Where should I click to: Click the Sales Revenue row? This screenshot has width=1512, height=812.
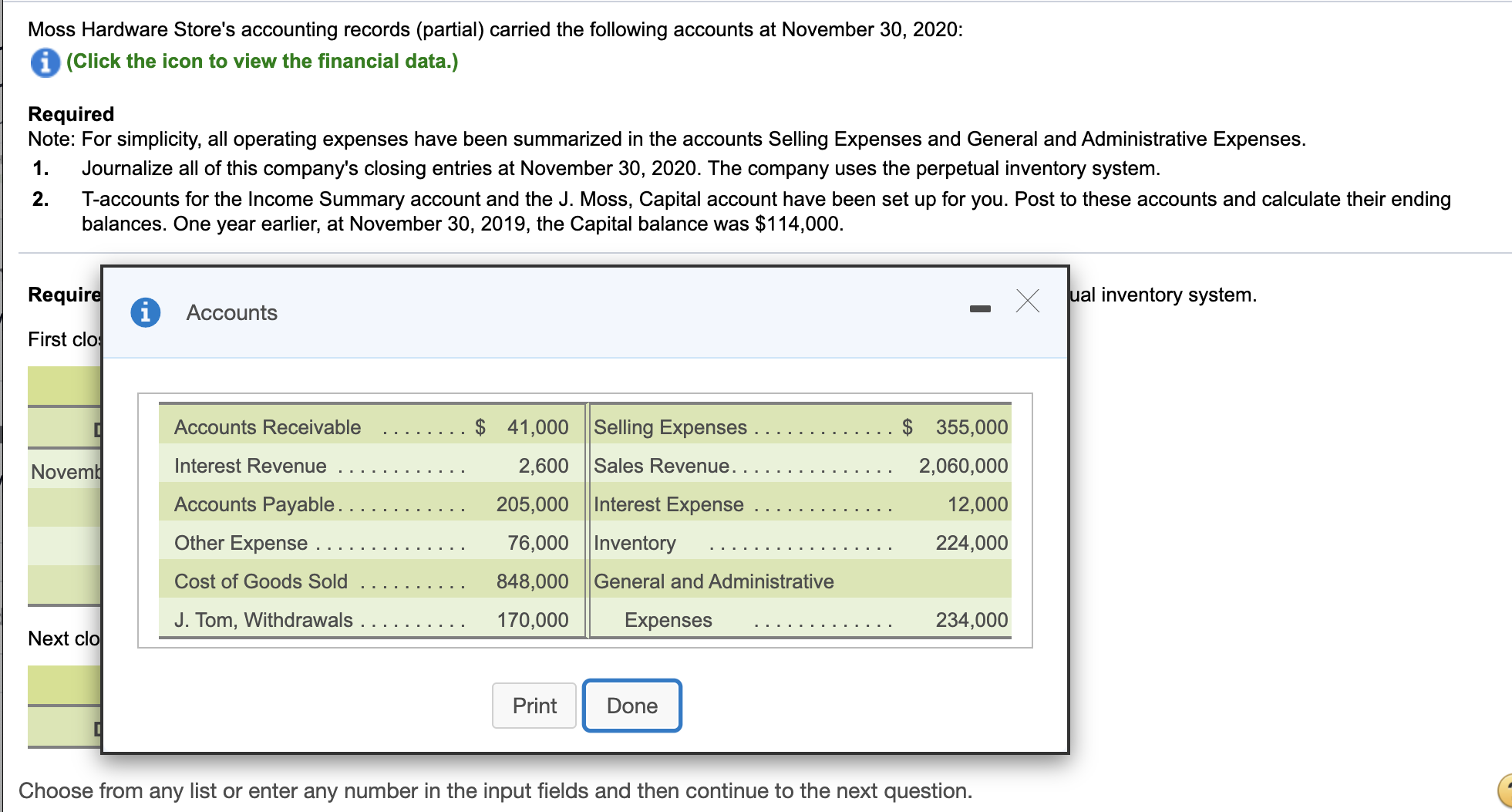(x=771, y=466)
